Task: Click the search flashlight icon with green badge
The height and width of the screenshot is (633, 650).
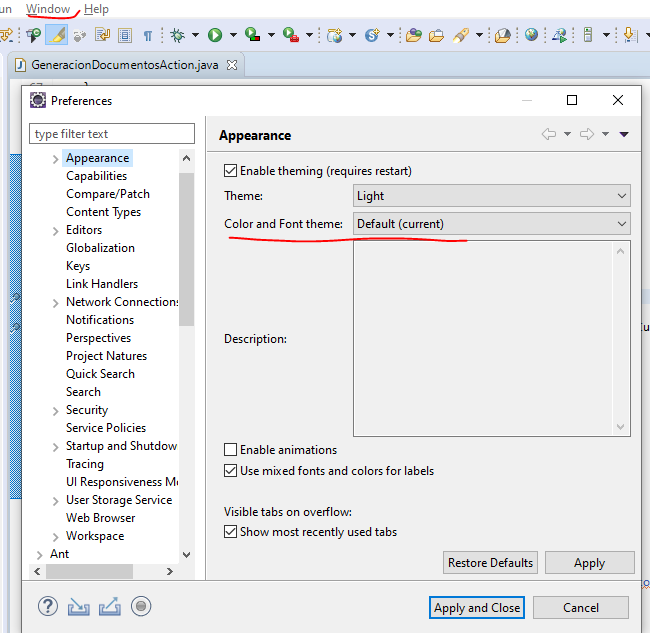Action: pos(34,35)
